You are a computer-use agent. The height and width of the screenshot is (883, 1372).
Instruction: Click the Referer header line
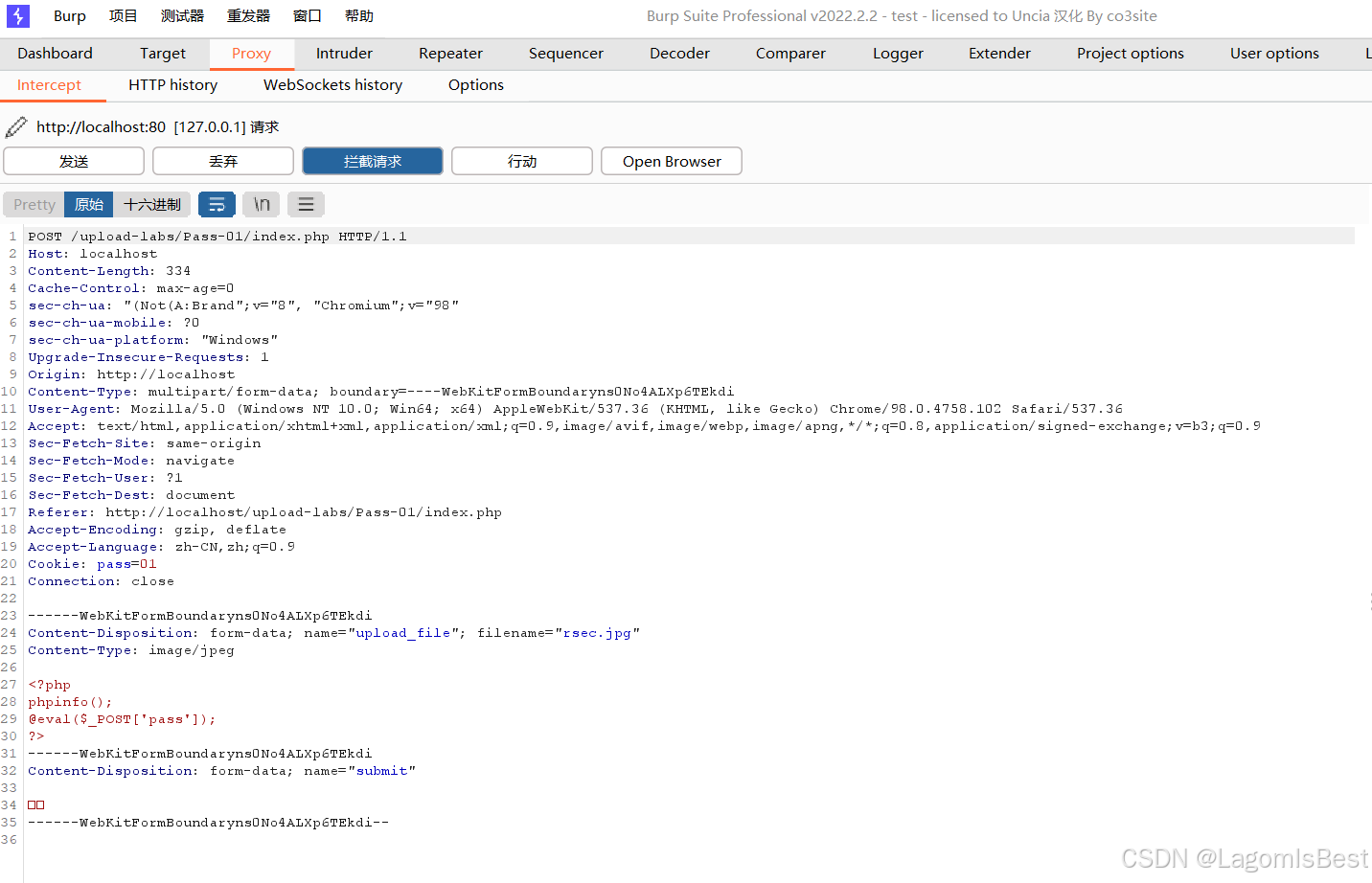264,512
